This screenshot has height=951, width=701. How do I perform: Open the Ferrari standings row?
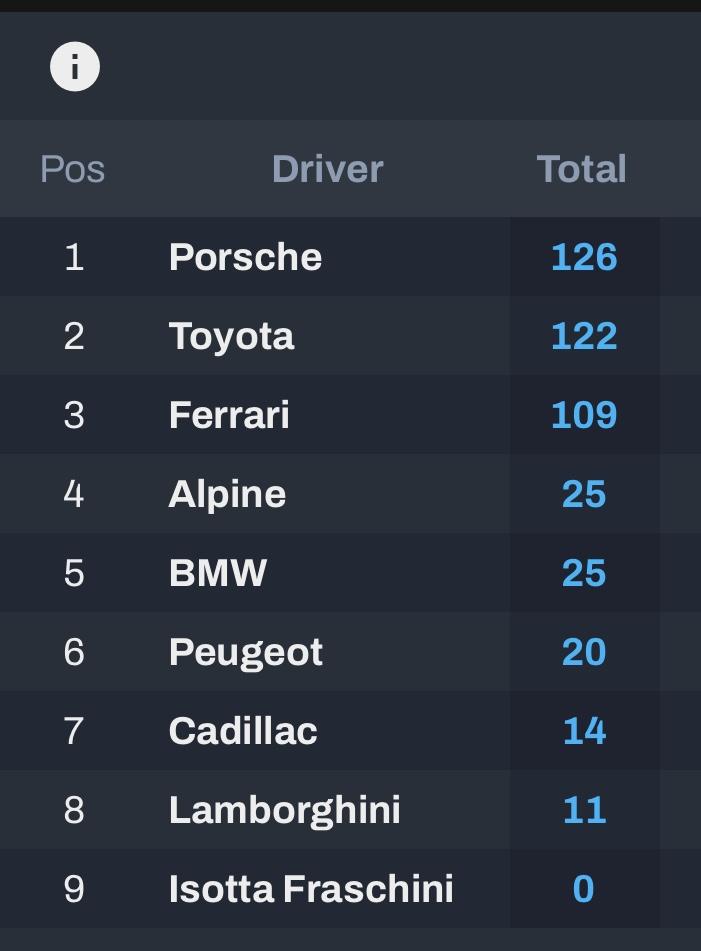coord(350,415)
